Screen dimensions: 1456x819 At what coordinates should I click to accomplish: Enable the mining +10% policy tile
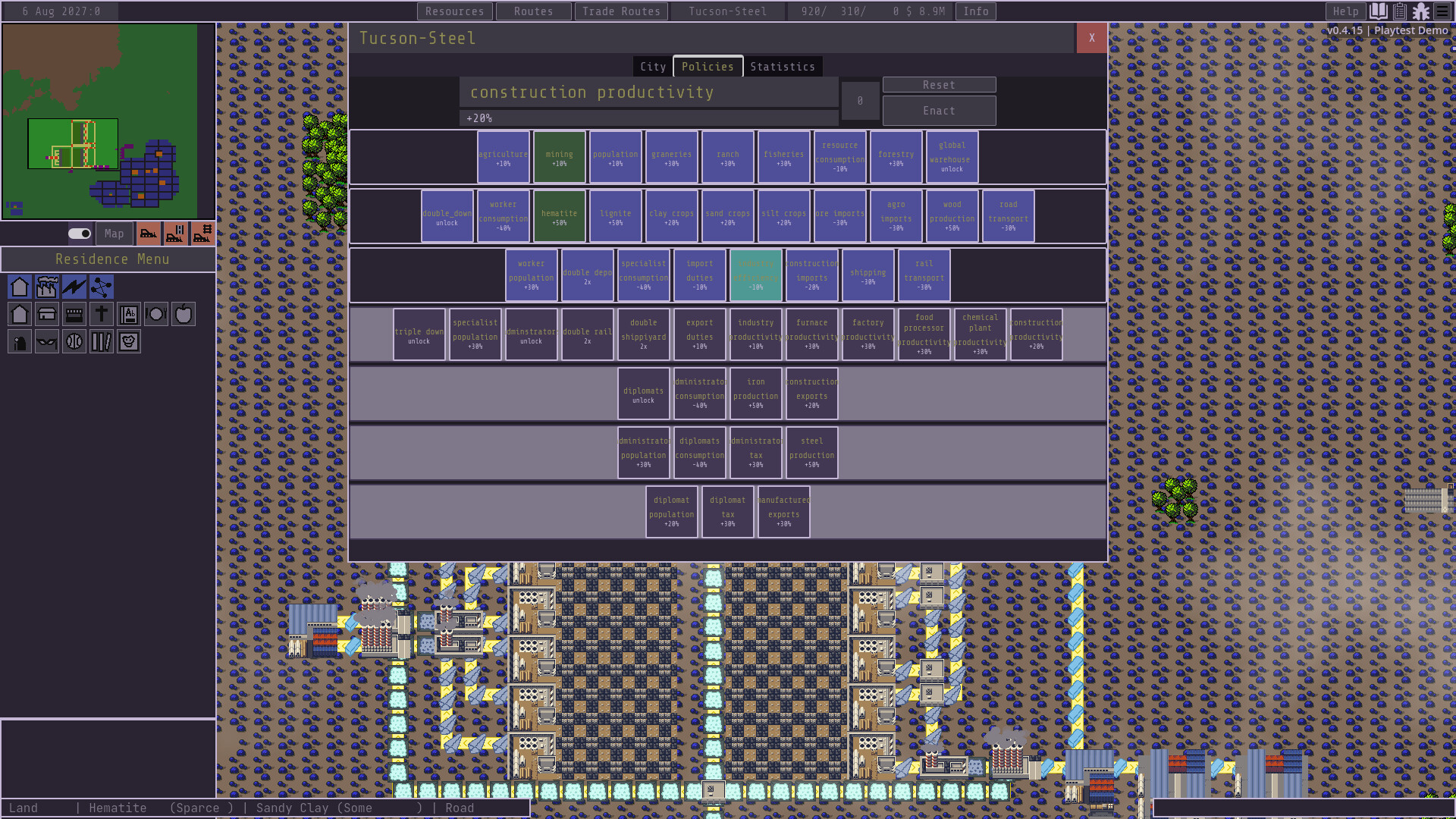click(559, 156)
